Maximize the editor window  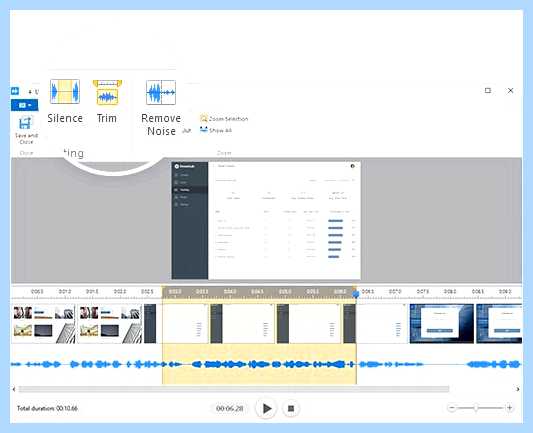(488, 90)
